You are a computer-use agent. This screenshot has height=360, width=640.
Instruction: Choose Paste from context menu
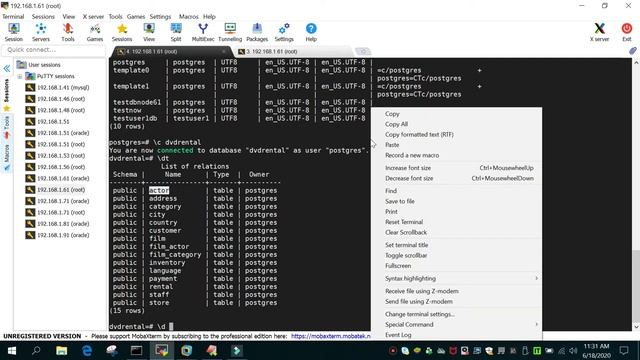(457, 145)
